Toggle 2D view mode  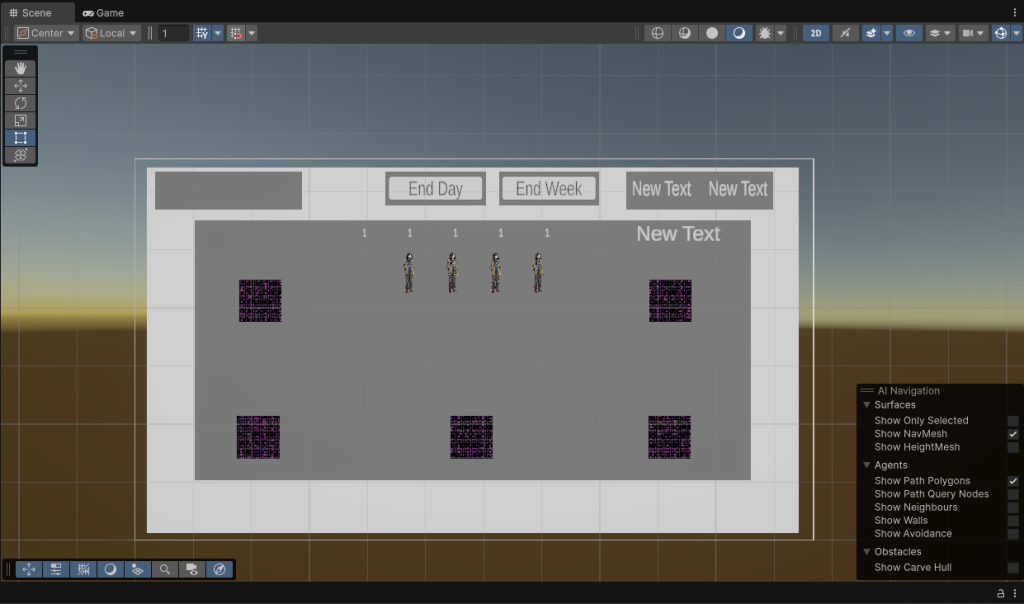pos(816,33)
